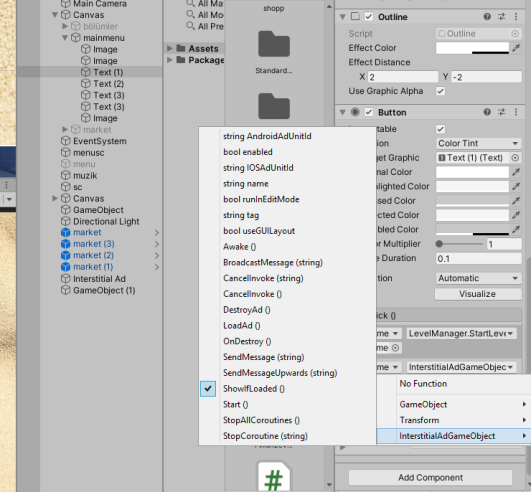Viewport: 531px width, 492px height.
Task: Open the Automatic navigation dropdown
Action: point(478,278)
